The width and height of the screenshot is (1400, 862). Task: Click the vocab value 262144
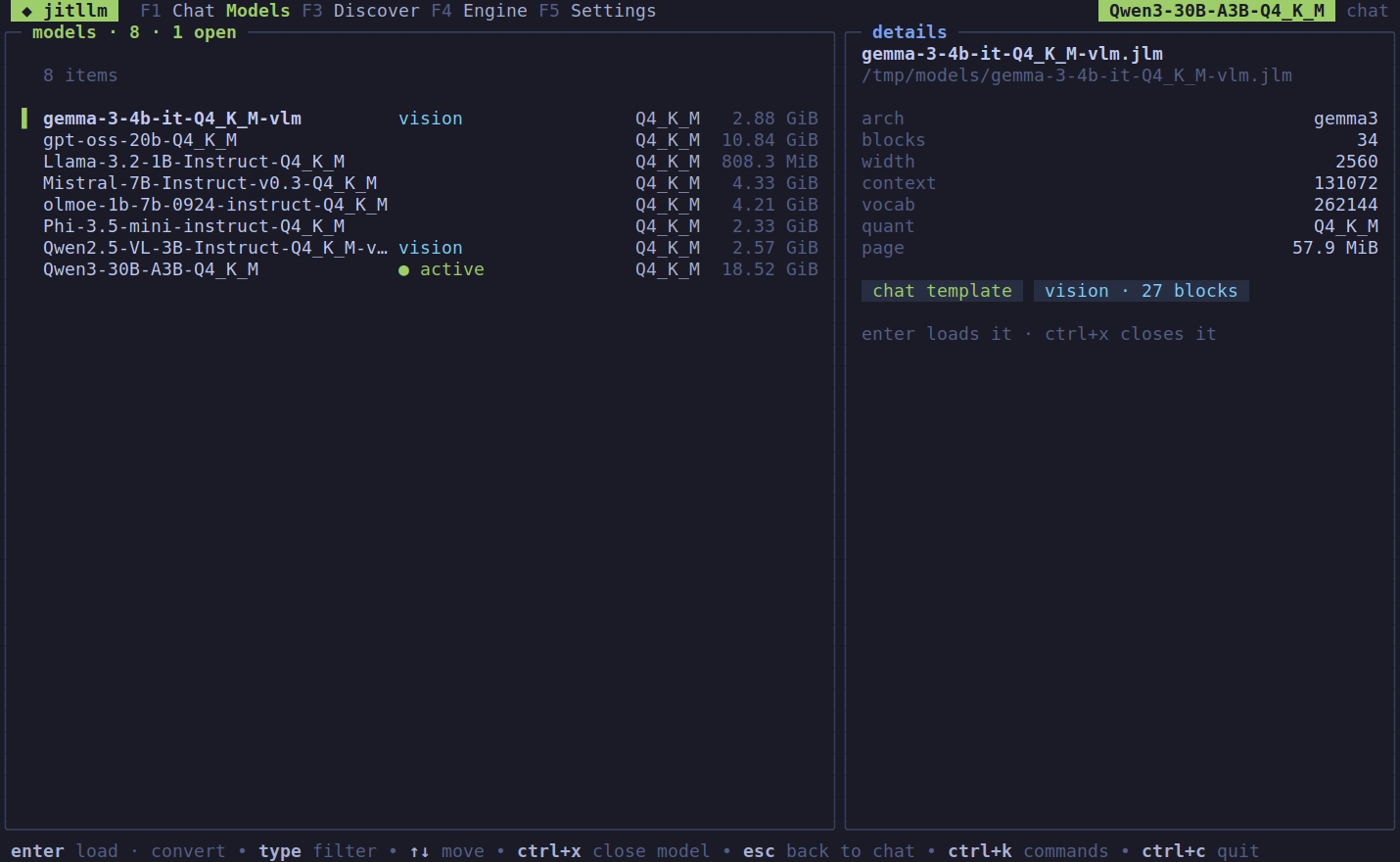coord(1346,205)
